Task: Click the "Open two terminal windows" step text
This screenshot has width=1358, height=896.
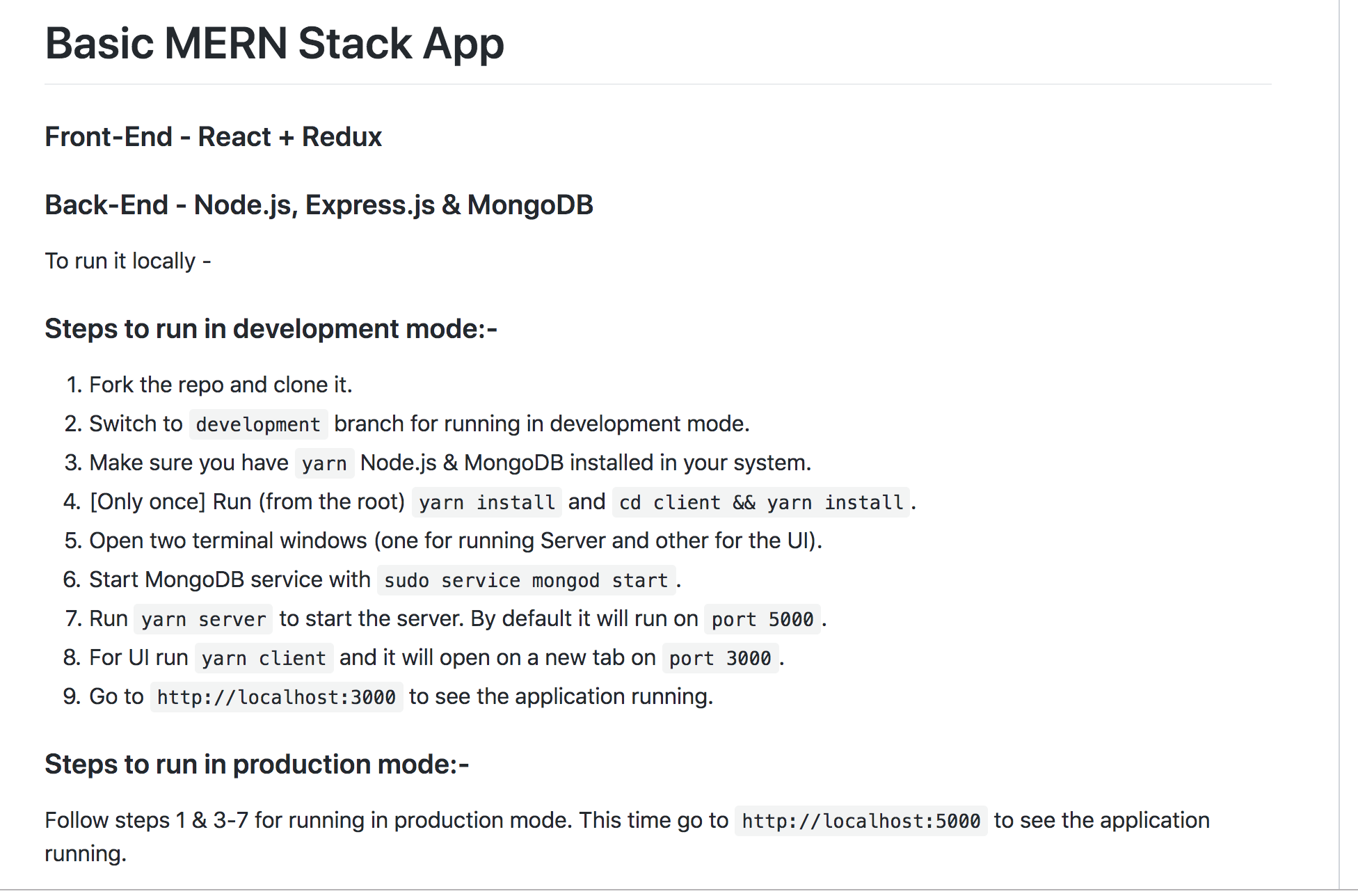Action: [456, 541]
